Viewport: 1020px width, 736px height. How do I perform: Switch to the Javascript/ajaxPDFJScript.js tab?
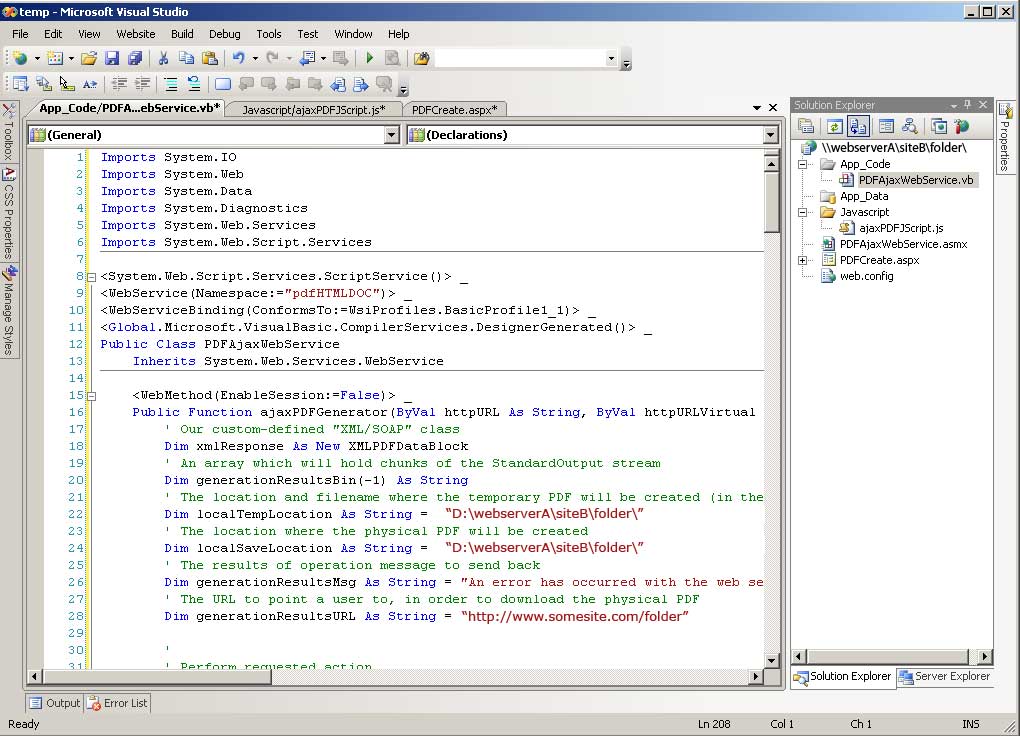click(314, 110)
